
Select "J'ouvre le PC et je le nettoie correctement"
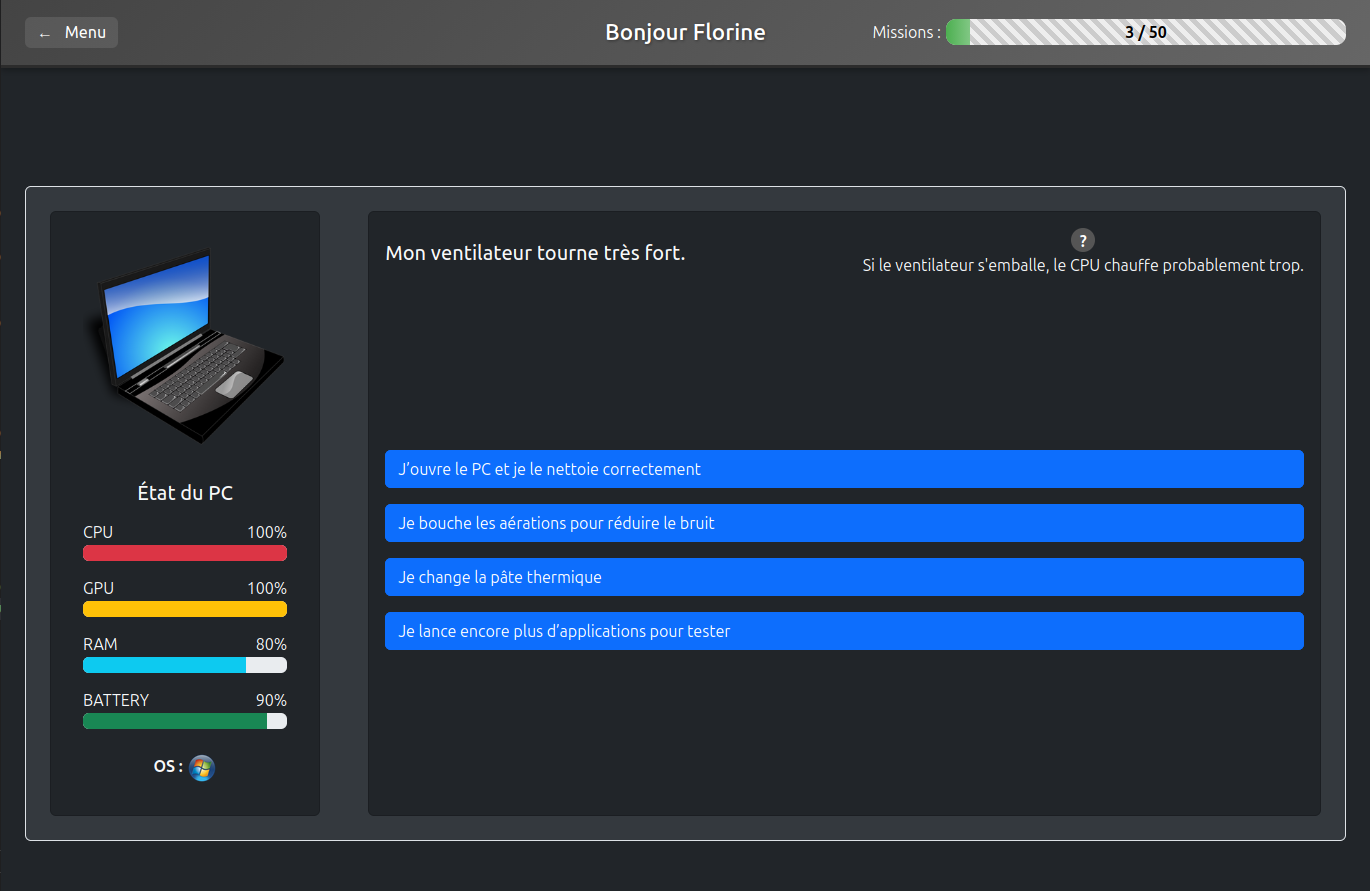[x=844, y=469]
